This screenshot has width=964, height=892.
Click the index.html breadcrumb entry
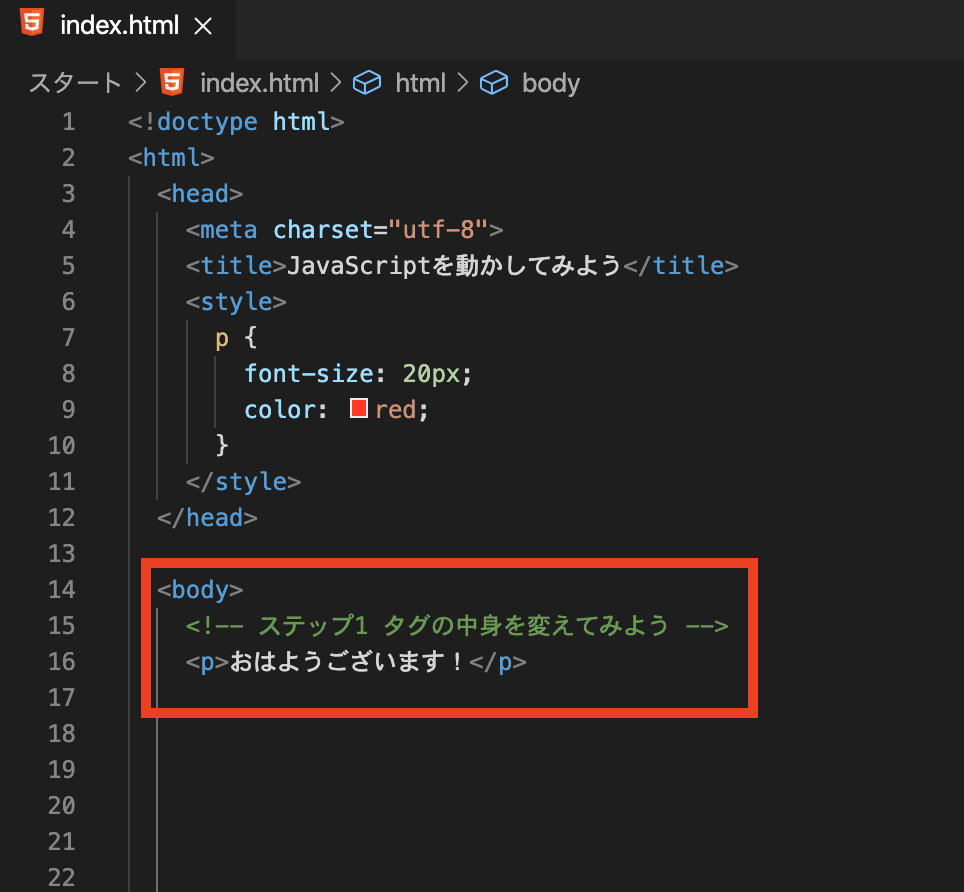[x=259, y=83]
